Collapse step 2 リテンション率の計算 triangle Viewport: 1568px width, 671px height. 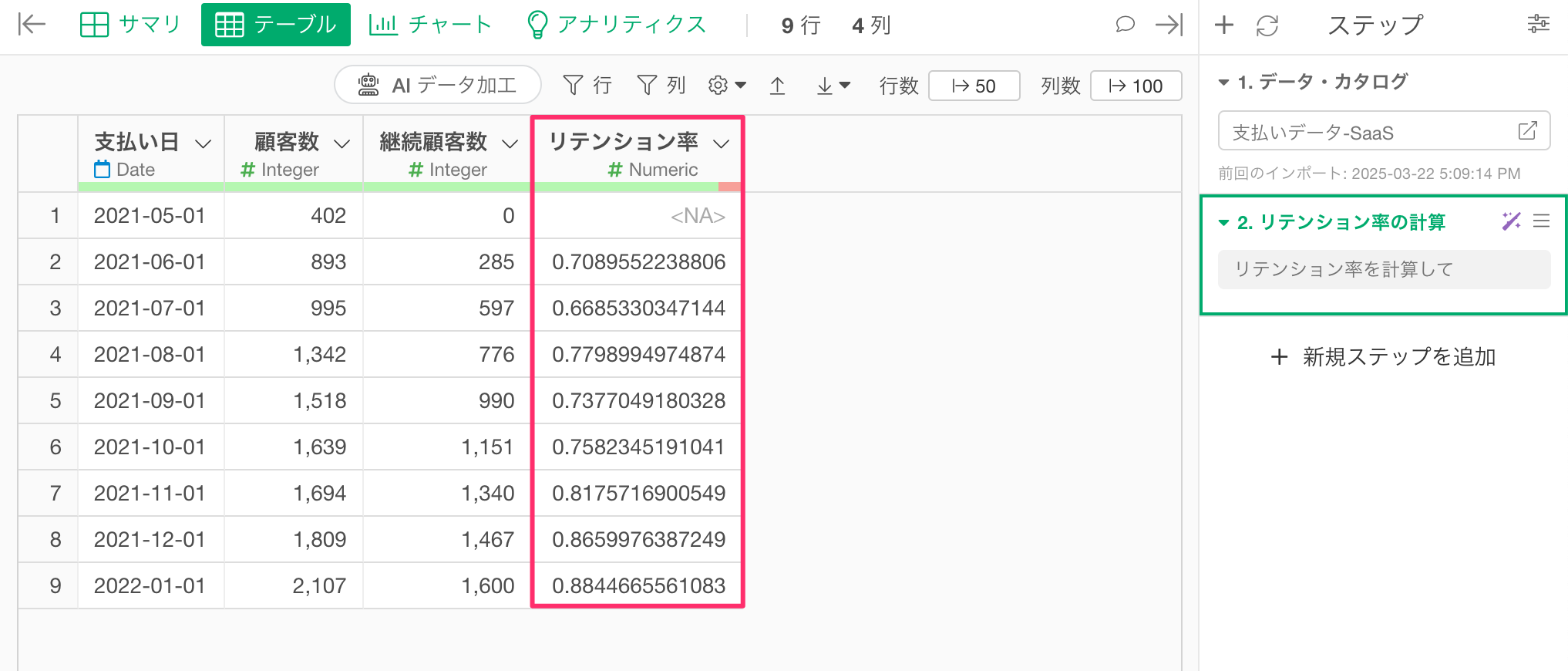pos(1223,223)
